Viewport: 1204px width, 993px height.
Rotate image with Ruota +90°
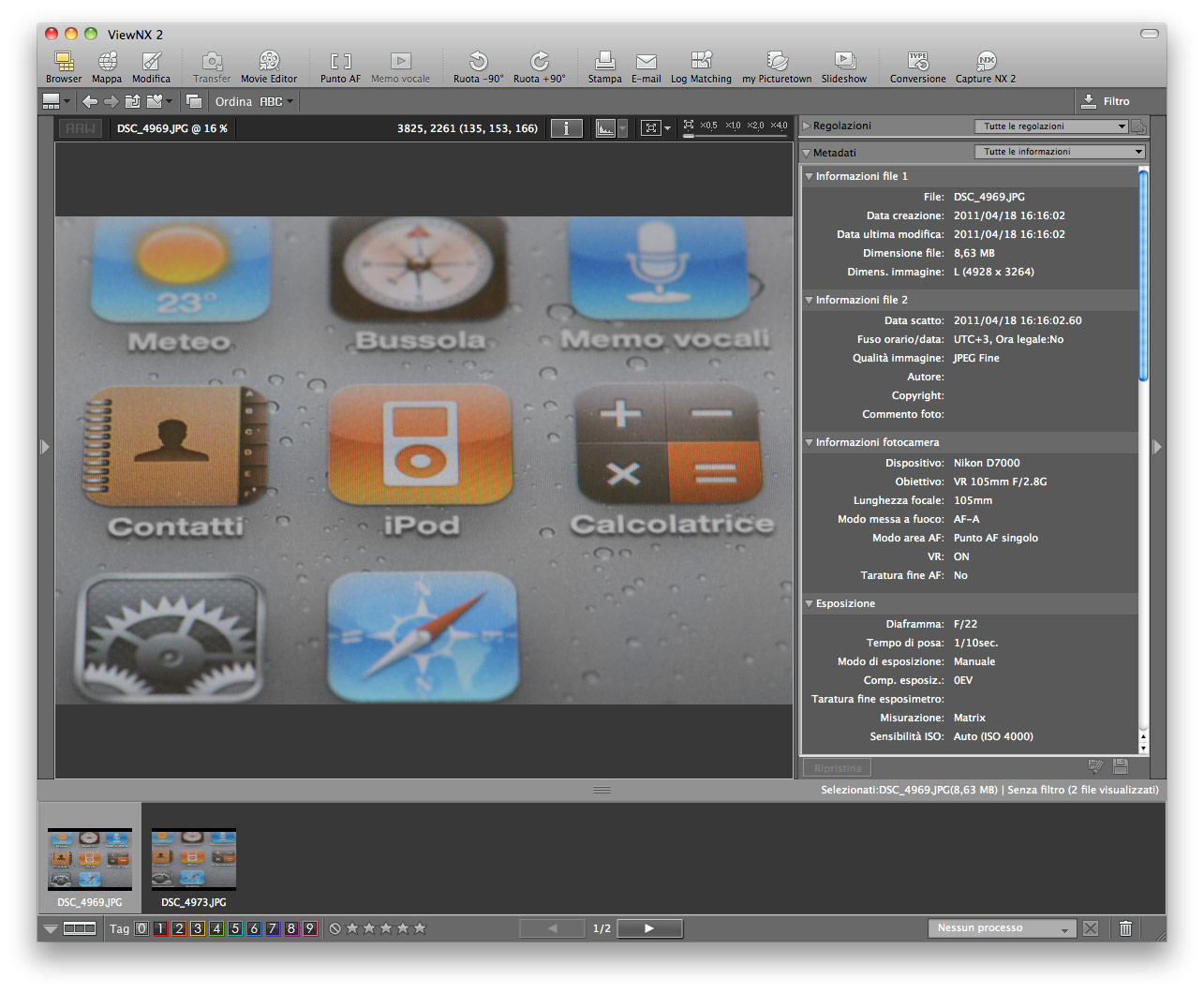click(539, 67)
